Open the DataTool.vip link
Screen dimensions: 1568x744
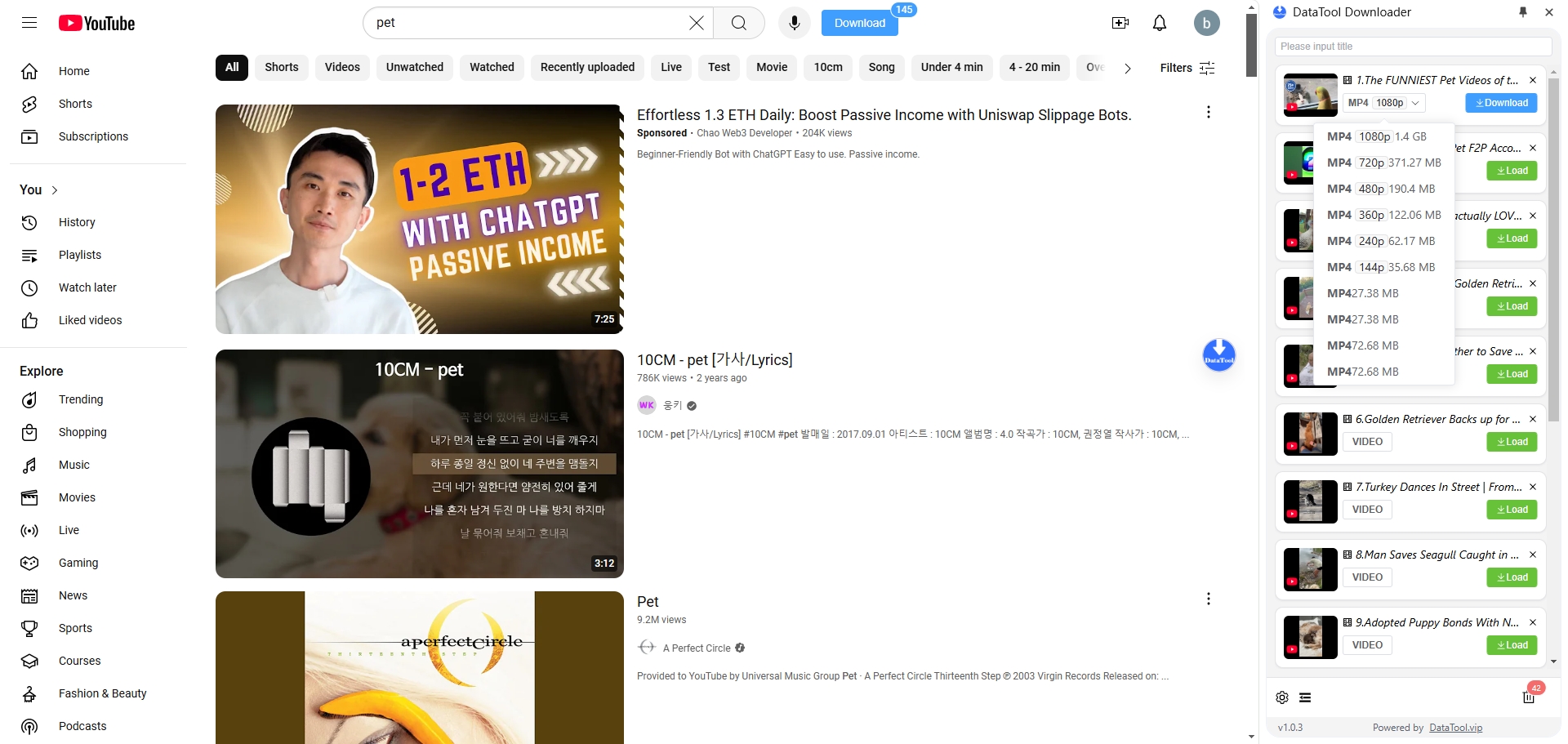(x=1455, y=728)
